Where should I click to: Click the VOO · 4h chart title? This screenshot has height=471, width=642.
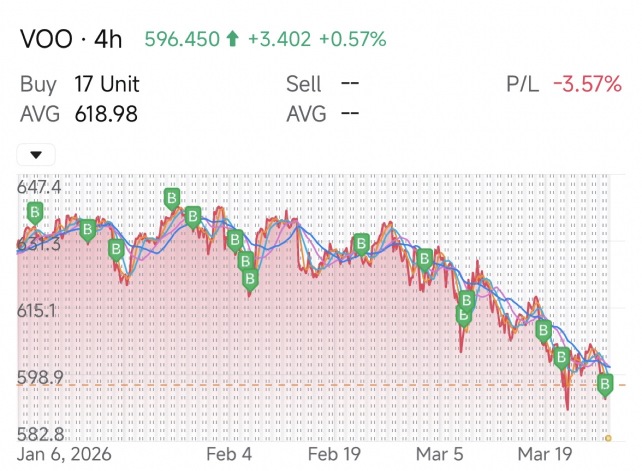coord(71,40)
